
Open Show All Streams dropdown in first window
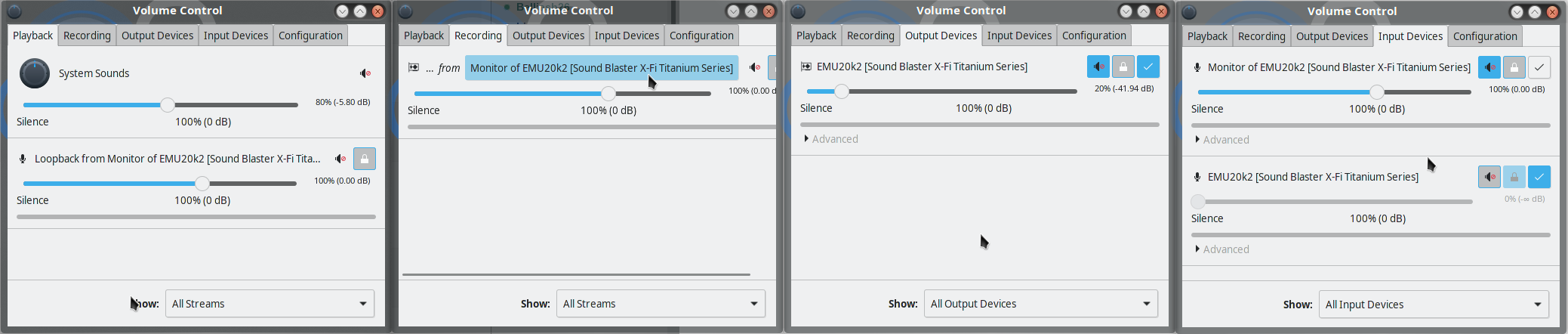click(x=270, y=304)
